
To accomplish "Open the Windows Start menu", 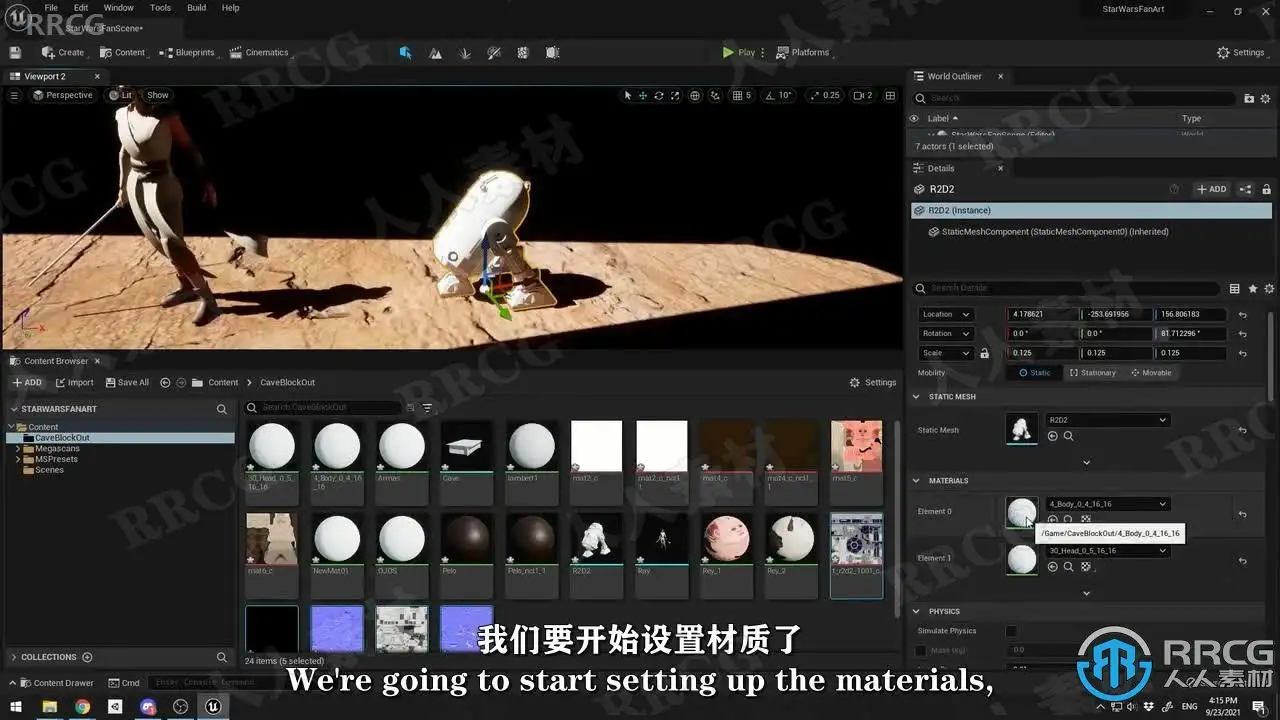I will click(16, 707).
